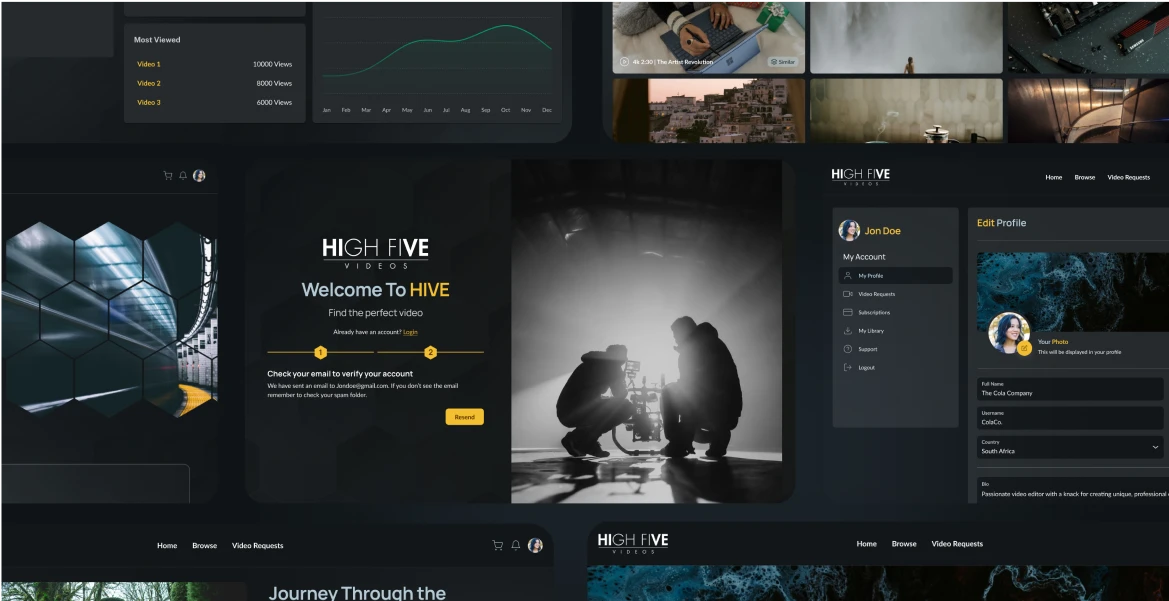The width and height of the screenshot is (1169, 601).
Task: Open Video Requests in the account sidebar
Action: tap(876, 294)
